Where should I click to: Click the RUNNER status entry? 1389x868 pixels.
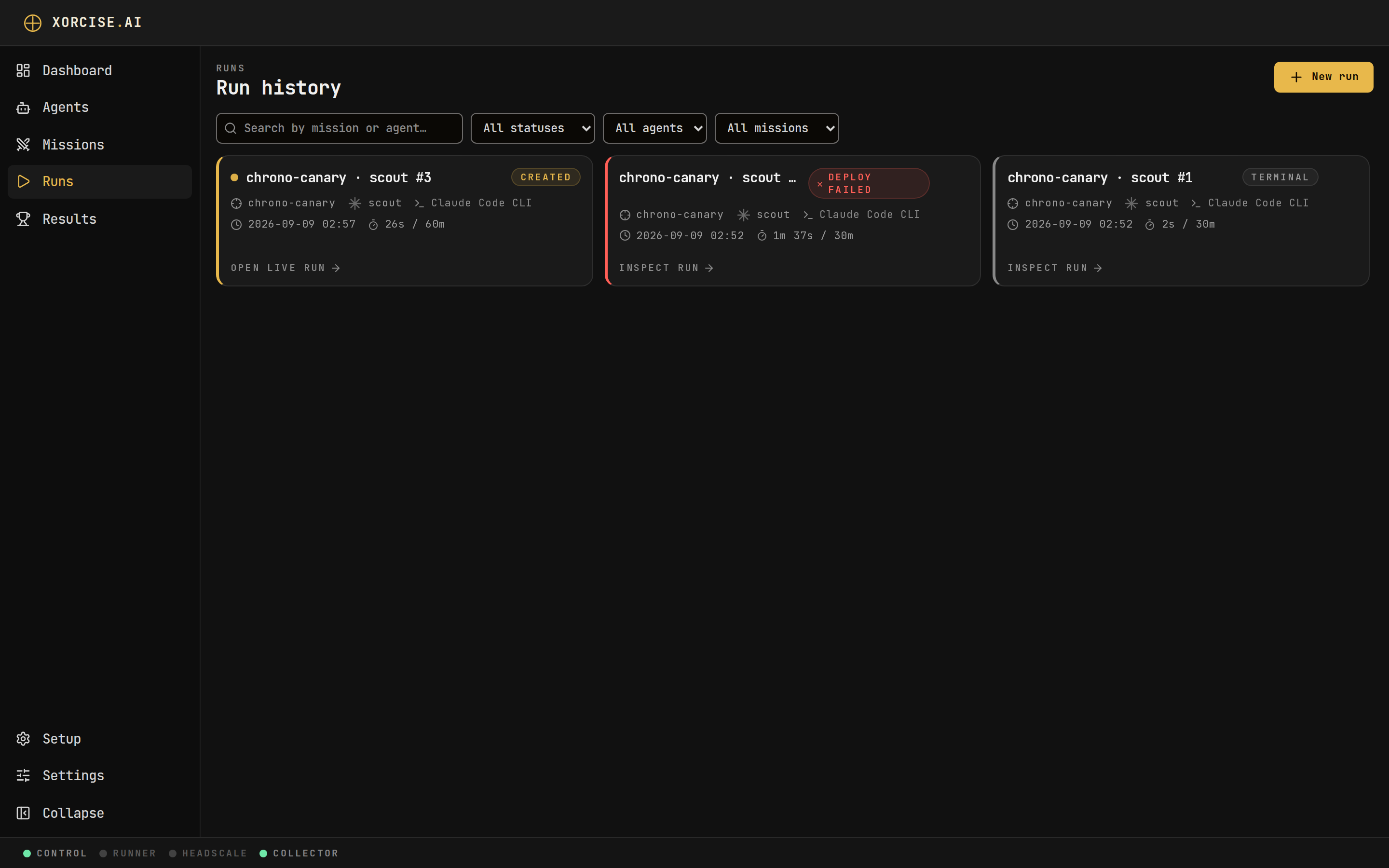pyautogui.click(x=128, y=854)
